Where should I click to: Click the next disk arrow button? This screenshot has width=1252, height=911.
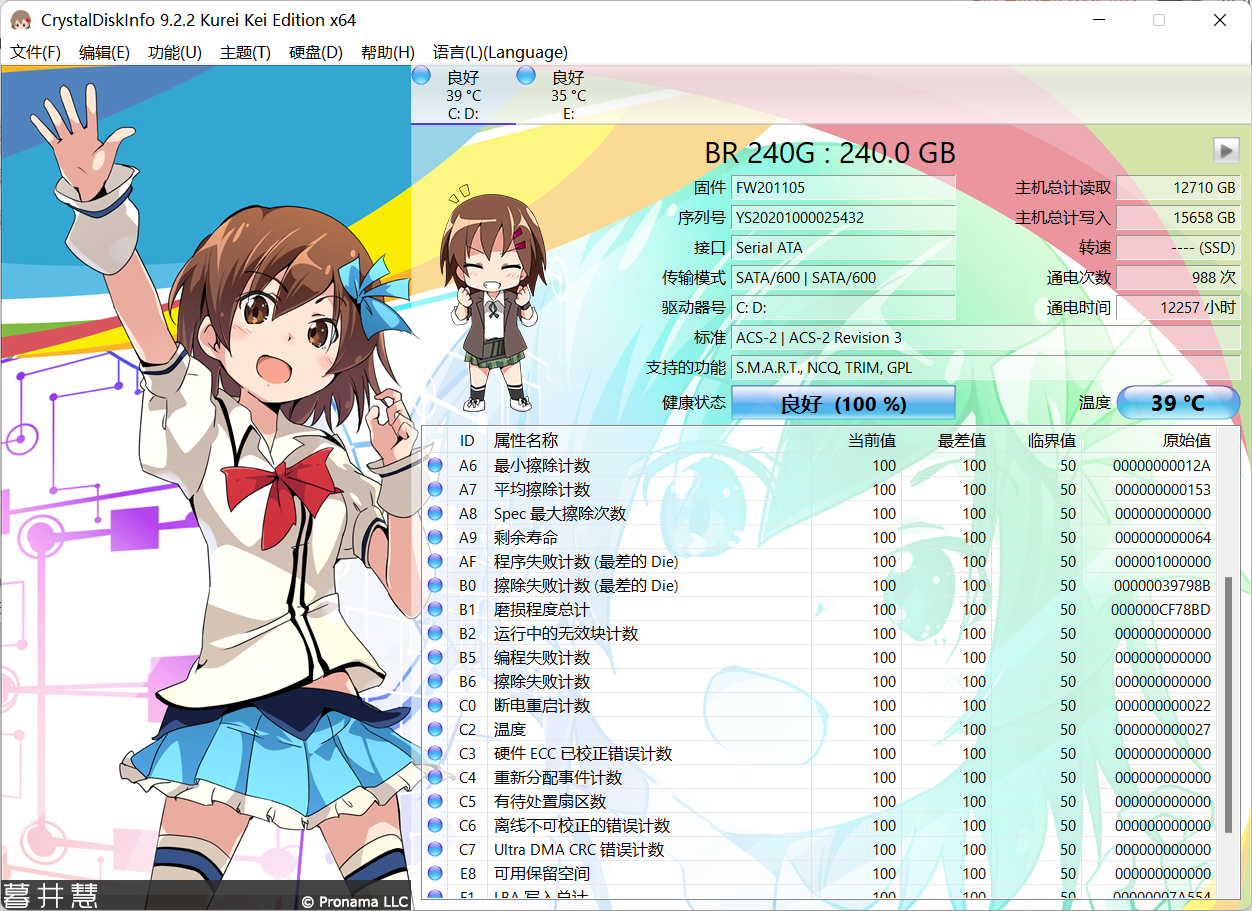tap(1226, 151)
